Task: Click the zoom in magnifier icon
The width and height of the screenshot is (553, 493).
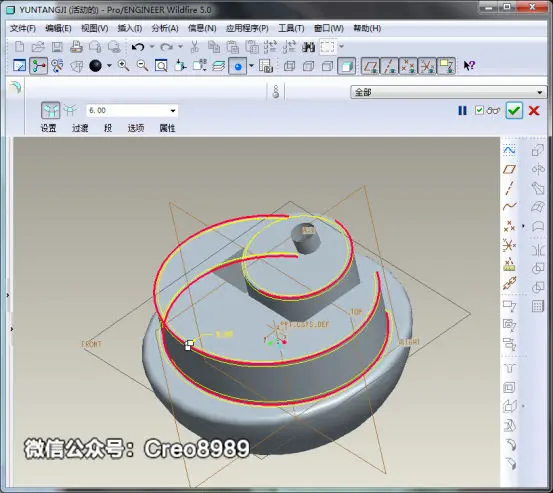Action: [123, 66]
